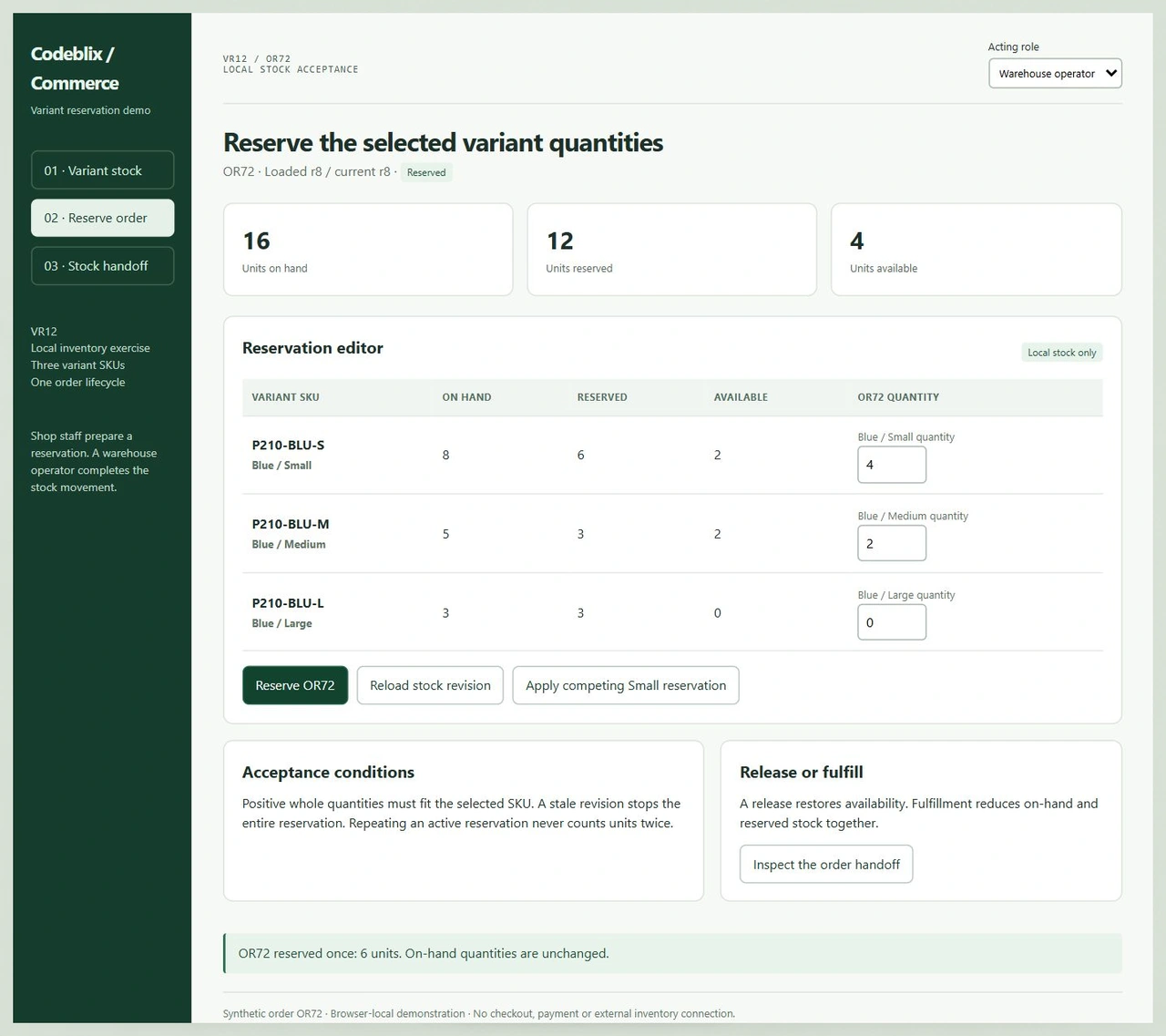
Task: Click the Synthetic order OR72 footer note
Action: pyautogui.click(x=479, y=1013)
